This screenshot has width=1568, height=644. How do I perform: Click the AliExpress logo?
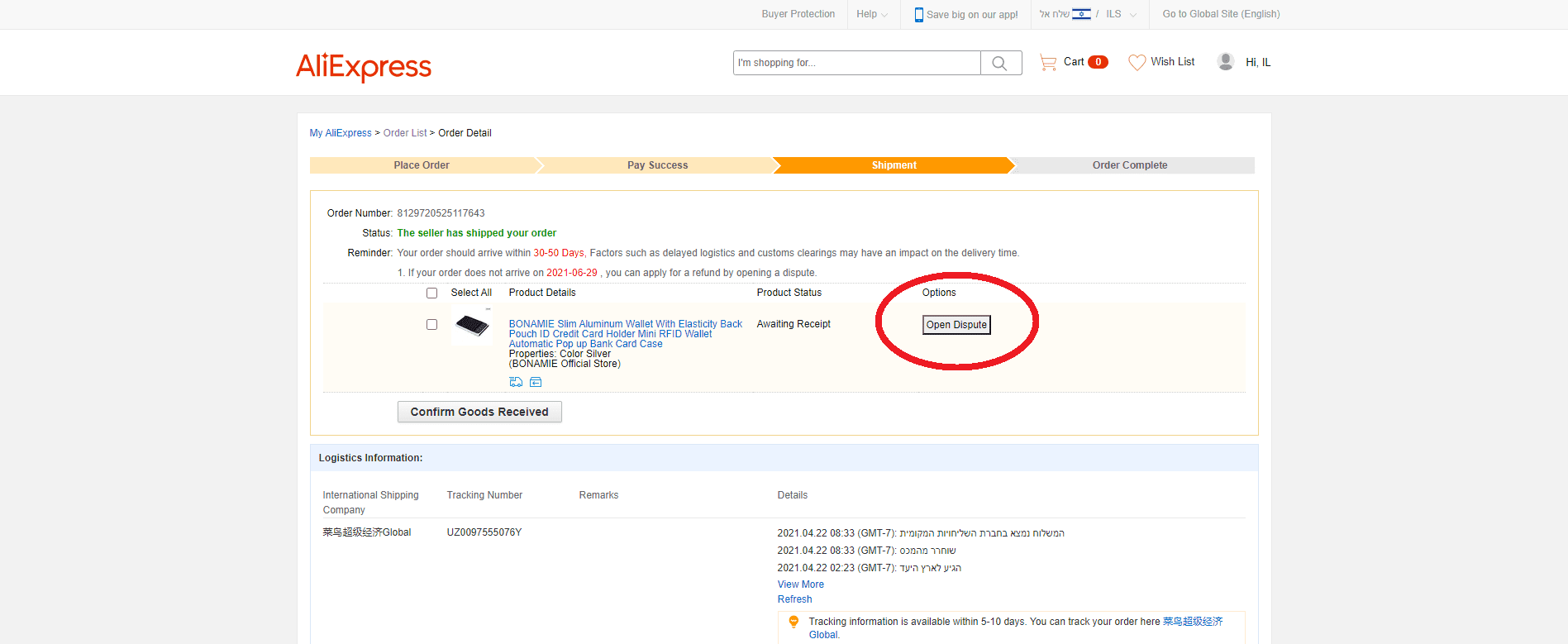(x=364, y=66)
